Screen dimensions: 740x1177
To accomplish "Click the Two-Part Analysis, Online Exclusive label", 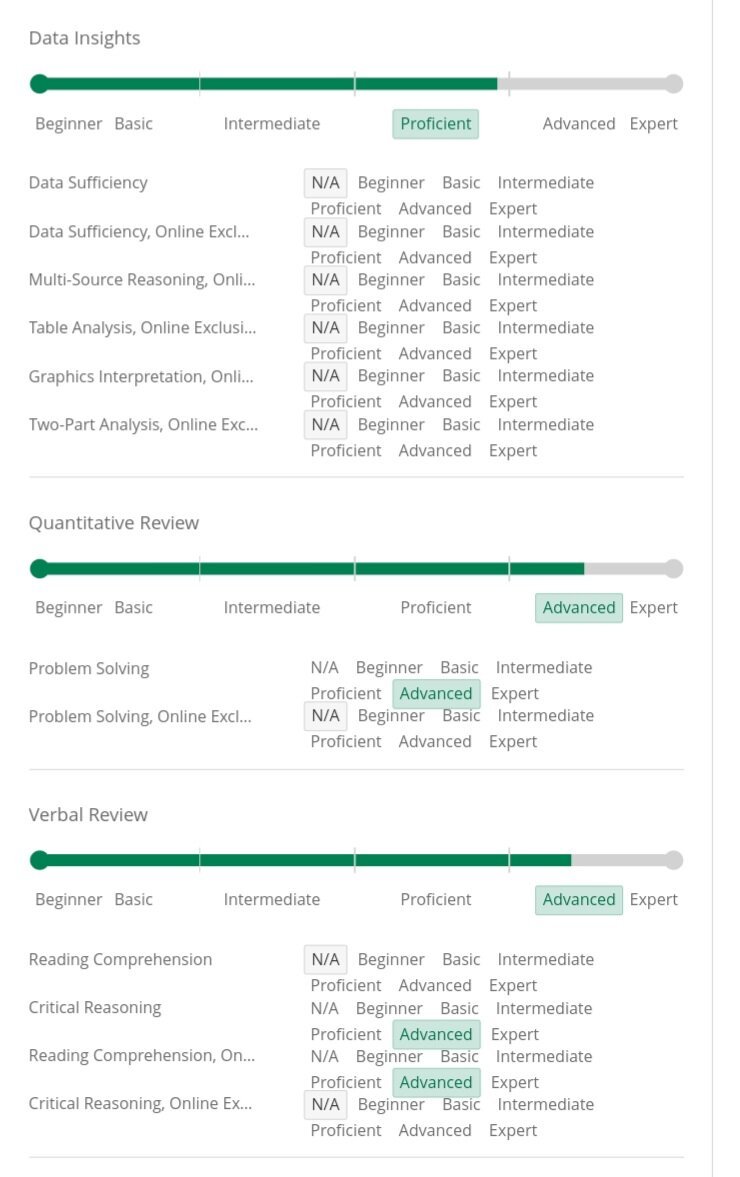I will [x=143, y=425].
